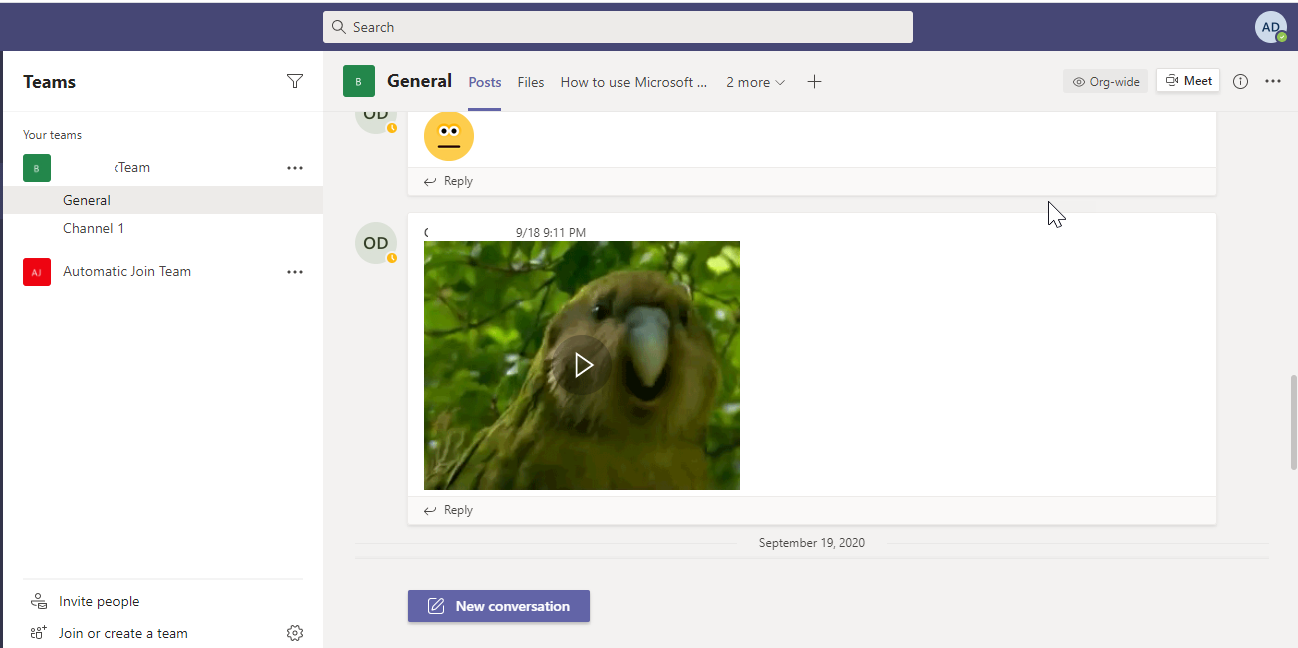Click the General channel title
Viewport: 1298px width, 648px height.
pyautogui.click(x=419, y=81)
